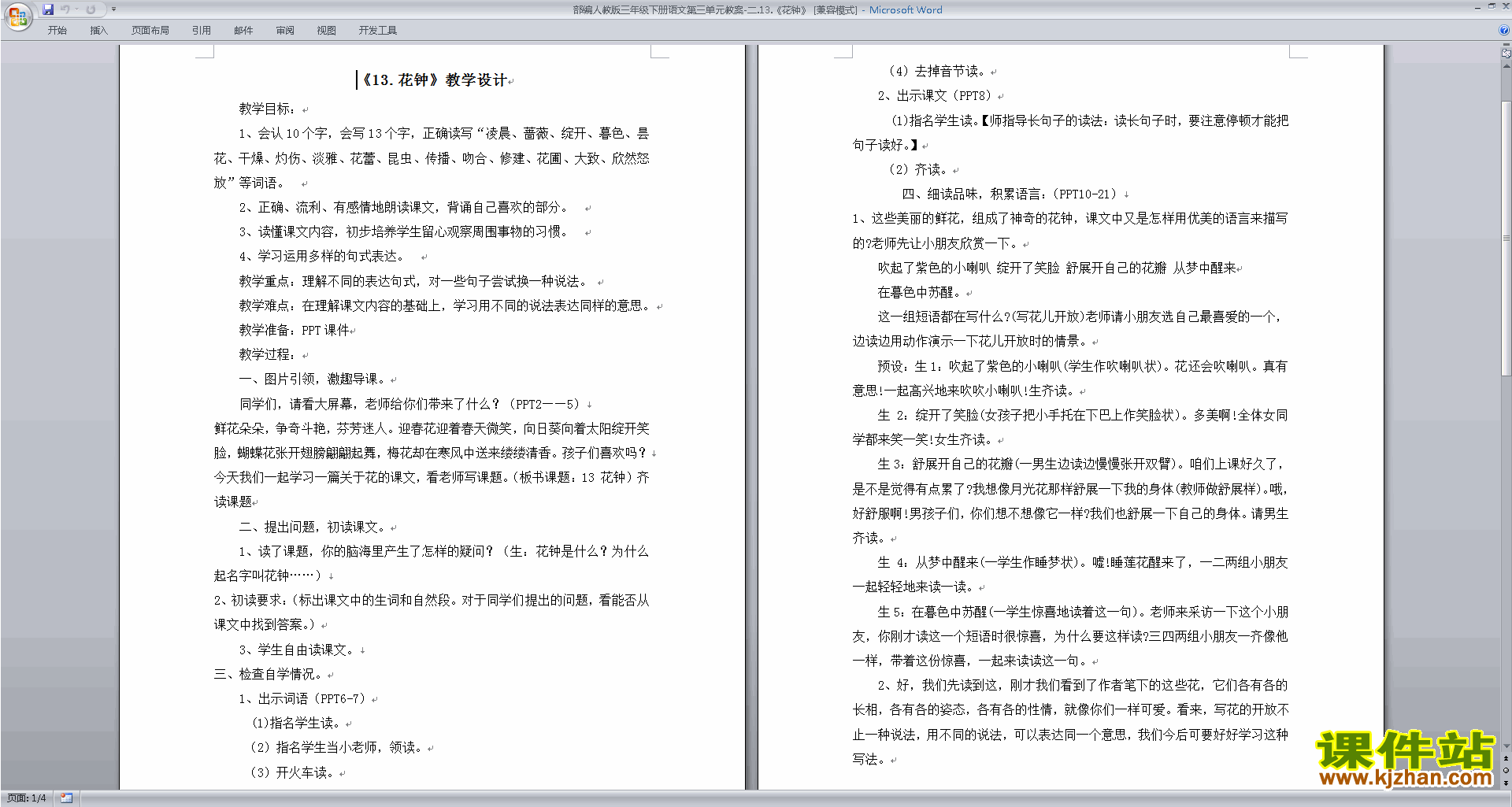Screen dimensions: 1512x807
Task: Open Word Help via question mark icon
Action: [x=1504, y=30]
